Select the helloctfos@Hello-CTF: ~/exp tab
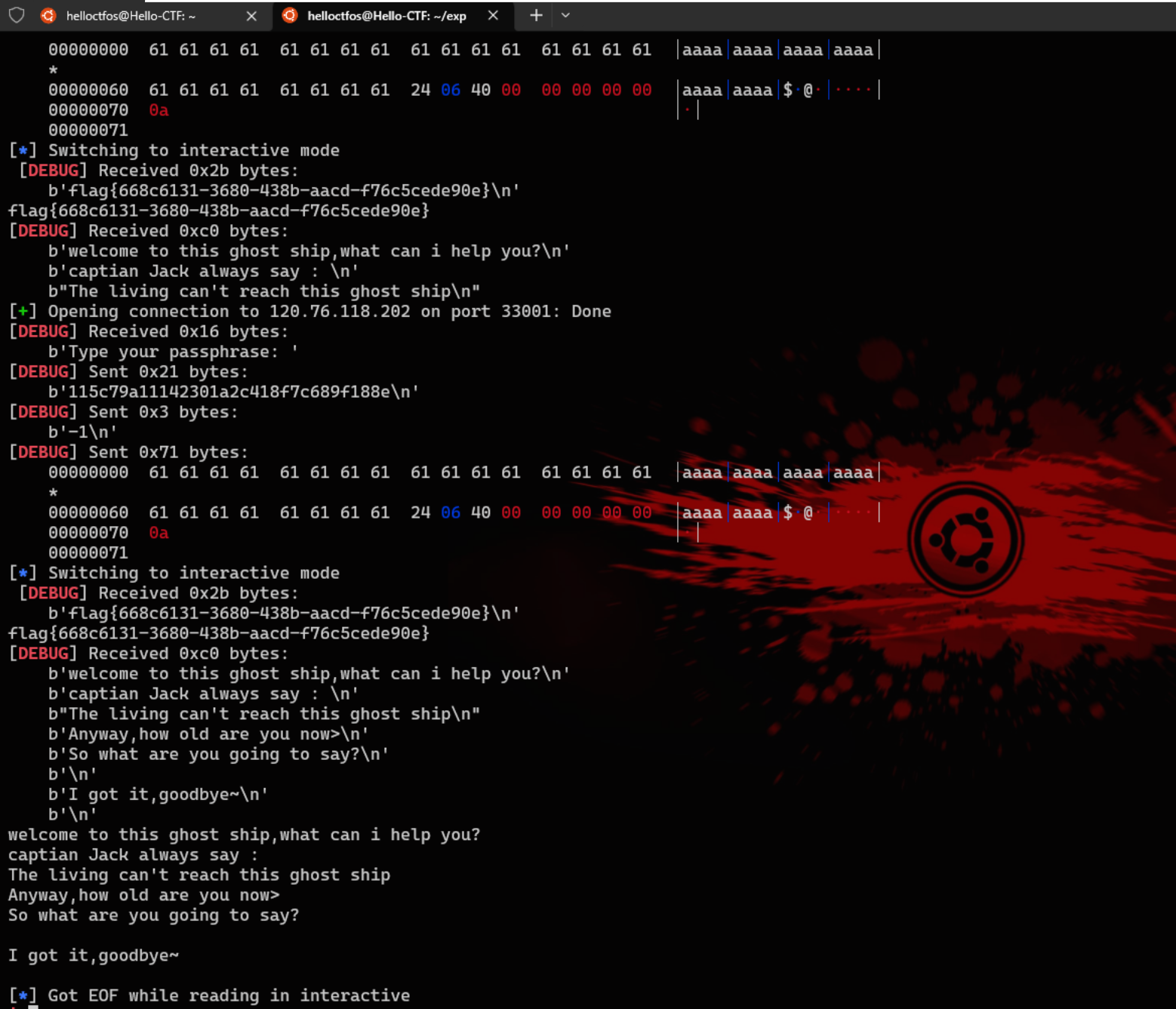Viewport: 1176px width, 1009px height. [386, 16]
